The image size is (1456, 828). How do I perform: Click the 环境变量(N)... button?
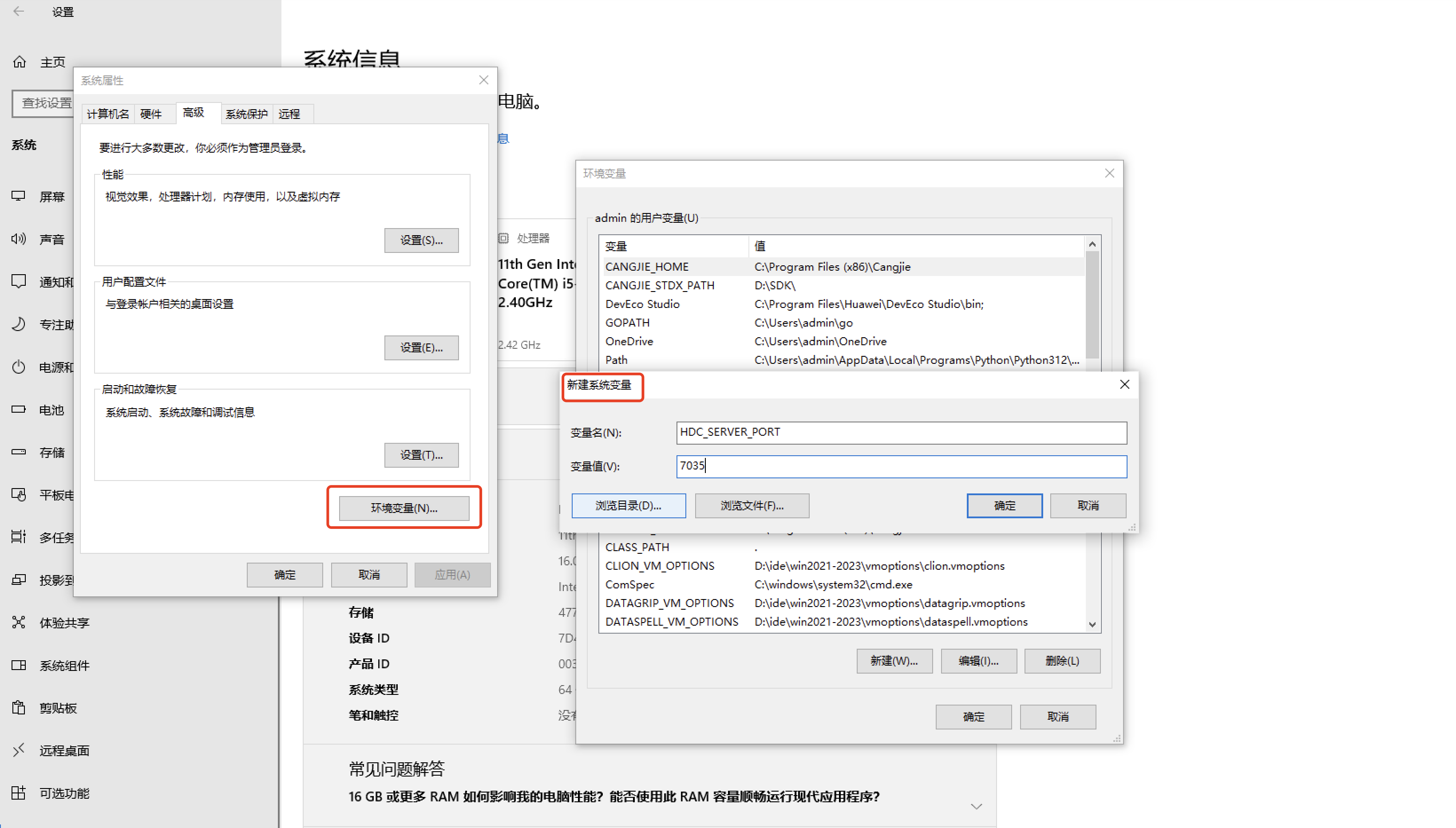[x=404, y=508]
